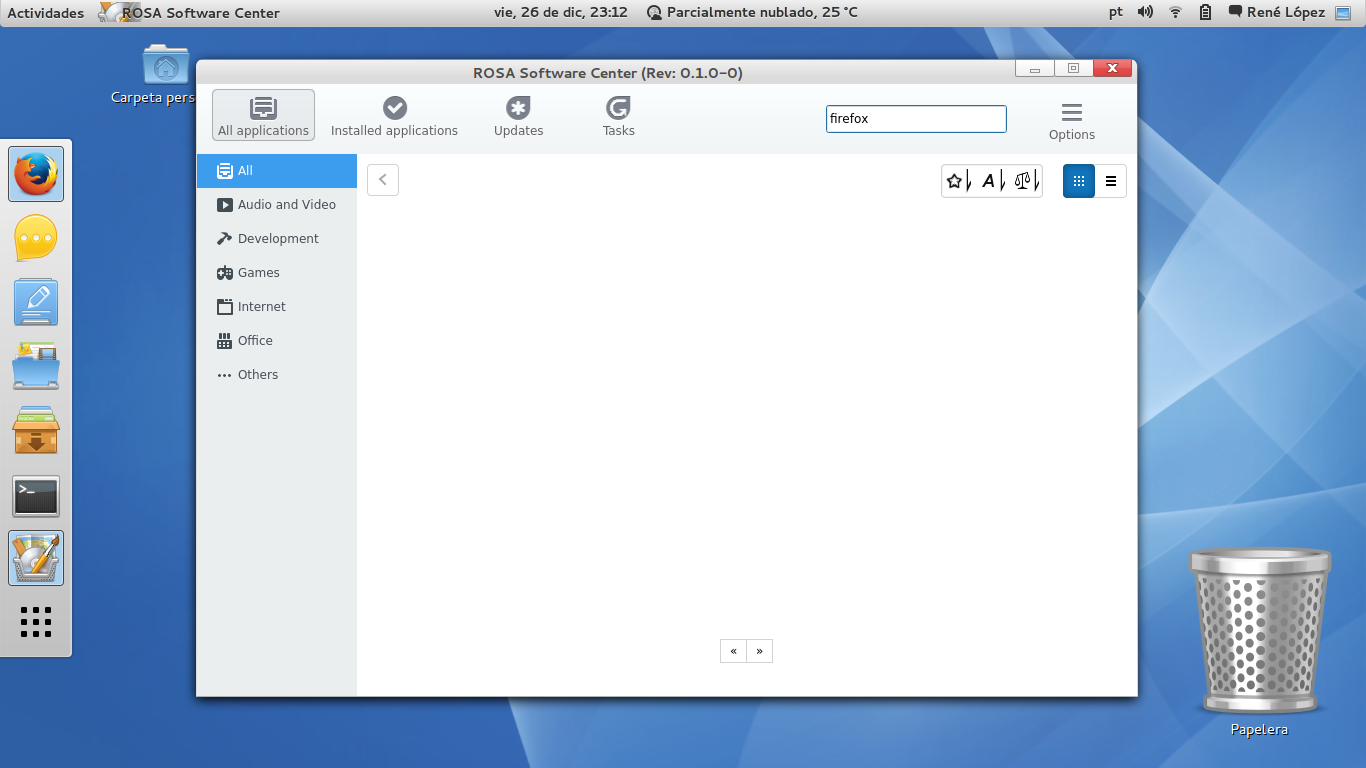Viewport: 1366px width, 768px height.
Task: Click the Software Center dock icon
Action: pos(36,558)
